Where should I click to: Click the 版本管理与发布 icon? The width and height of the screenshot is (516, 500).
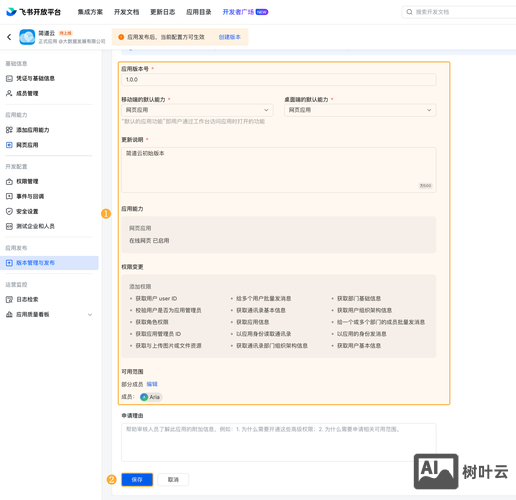[9, 263]
